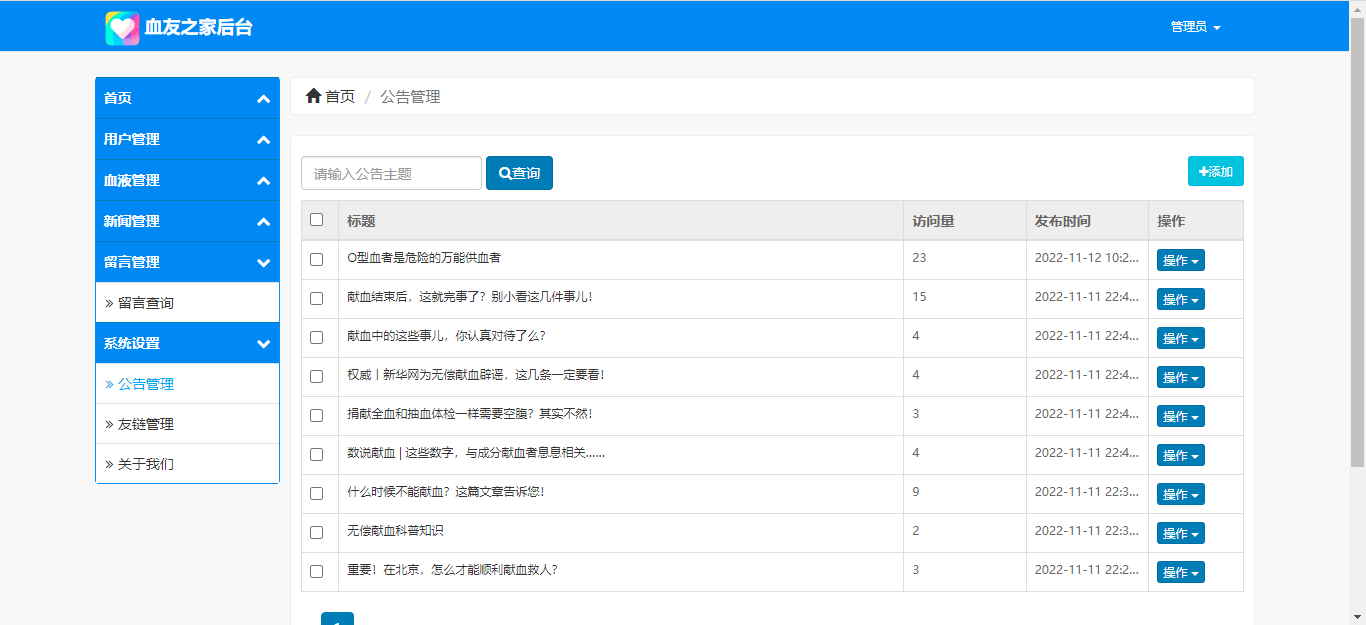
Task: Open 操作 dropdown for 献血中的这些事儿 row
Action: click(x=1181, y=338)
